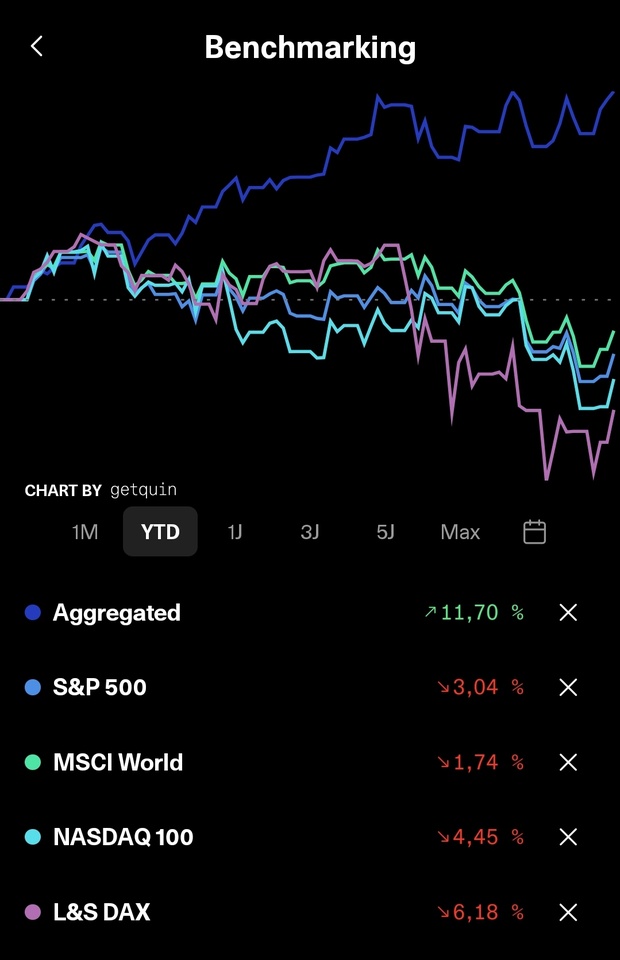Click the green MSCI World color dot
This screenshot has width=620, height=960.
(33, 762)
